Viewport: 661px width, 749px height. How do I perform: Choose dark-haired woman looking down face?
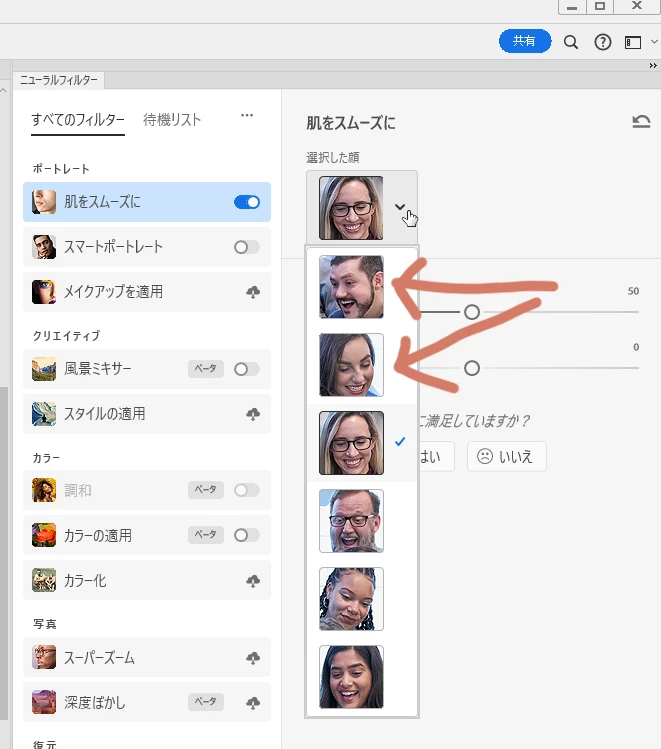pyautogui.click(x=351, y=365)
